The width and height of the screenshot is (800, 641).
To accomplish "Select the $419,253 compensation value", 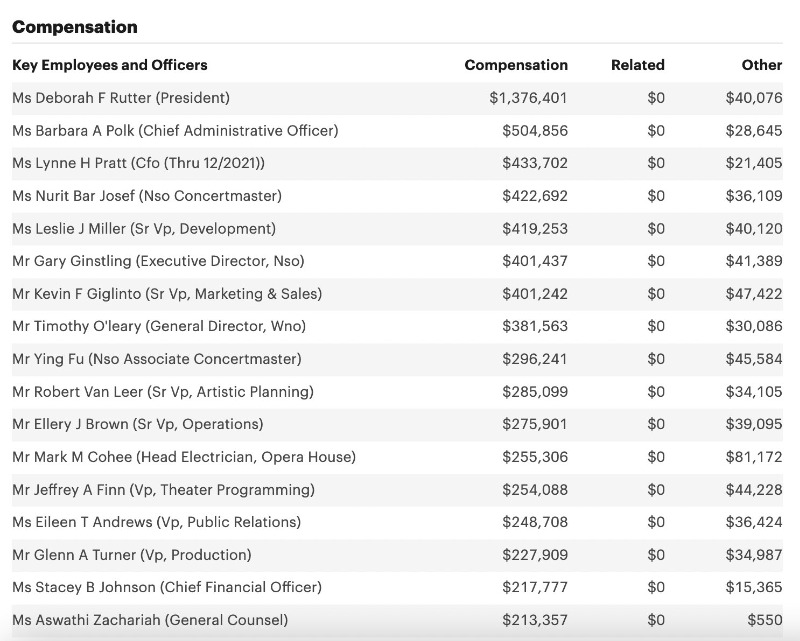I will point(534,228).
